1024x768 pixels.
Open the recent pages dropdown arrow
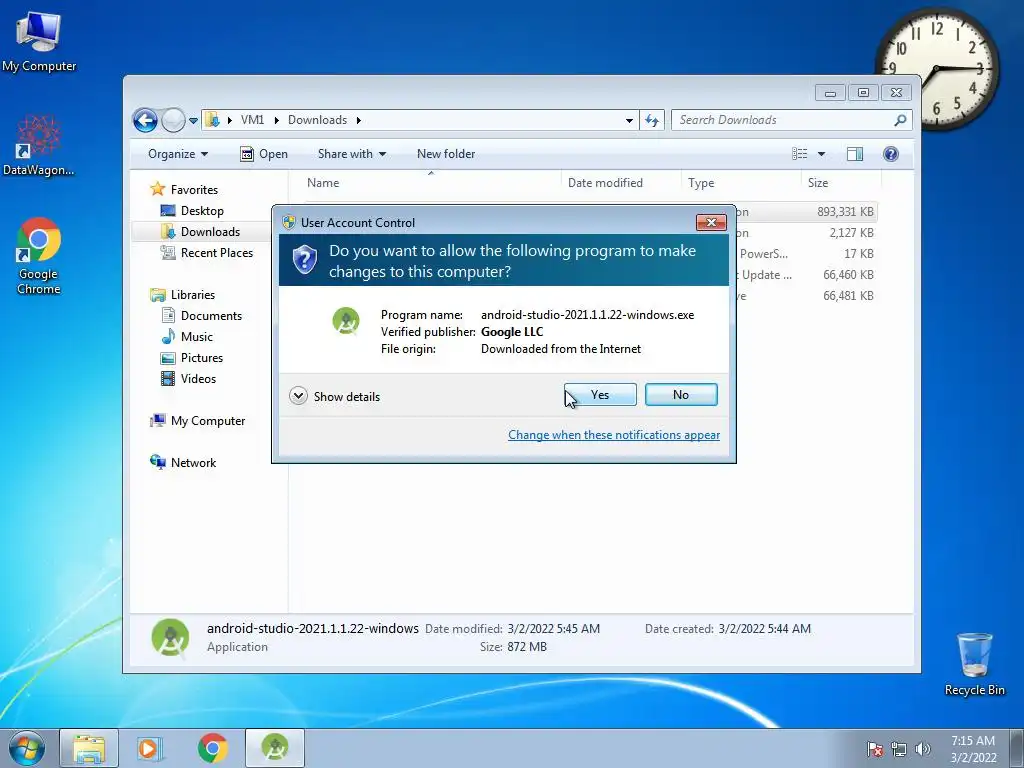(x=193, y=121)
